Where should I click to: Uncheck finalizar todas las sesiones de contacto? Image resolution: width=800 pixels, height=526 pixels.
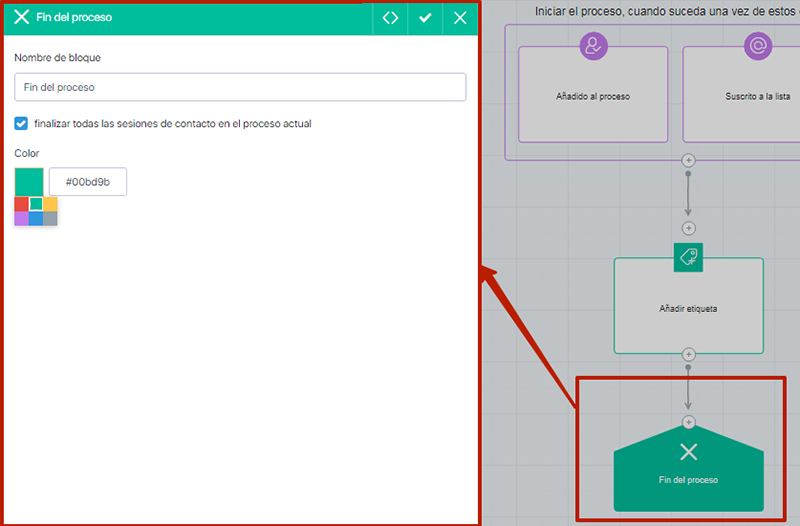tap(21, 124)
